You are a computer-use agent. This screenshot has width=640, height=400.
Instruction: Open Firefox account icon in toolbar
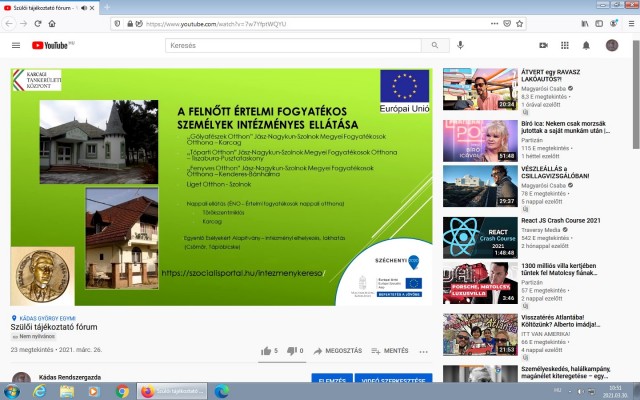[x=613, y=24]
